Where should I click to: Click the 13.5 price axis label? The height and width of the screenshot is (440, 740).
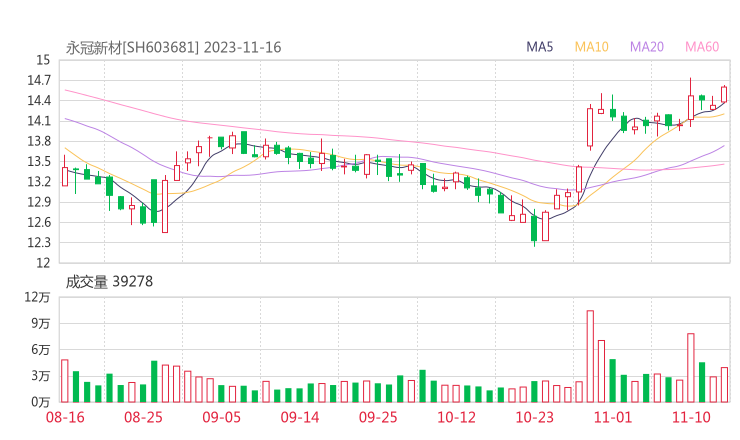(x=39, y=161)
